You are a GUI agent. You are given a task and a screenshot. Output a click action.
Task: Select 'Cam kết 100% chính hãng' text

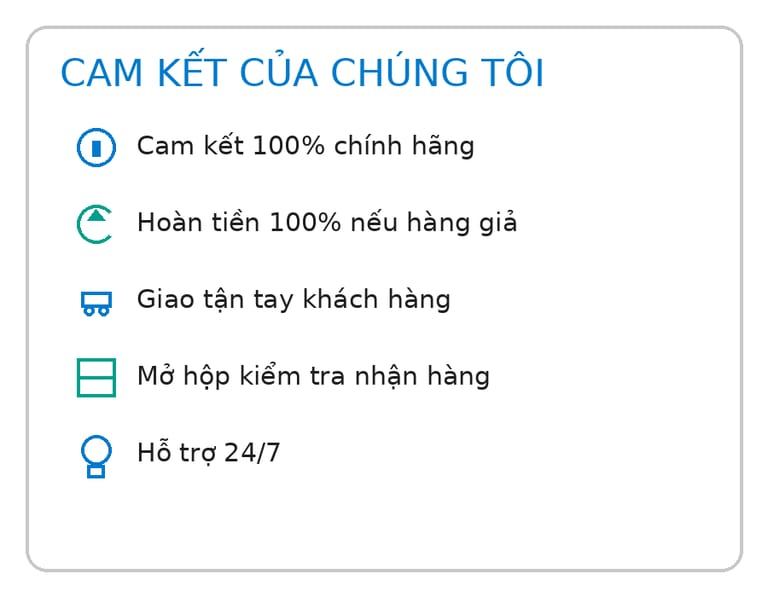[x=305, y=146]
